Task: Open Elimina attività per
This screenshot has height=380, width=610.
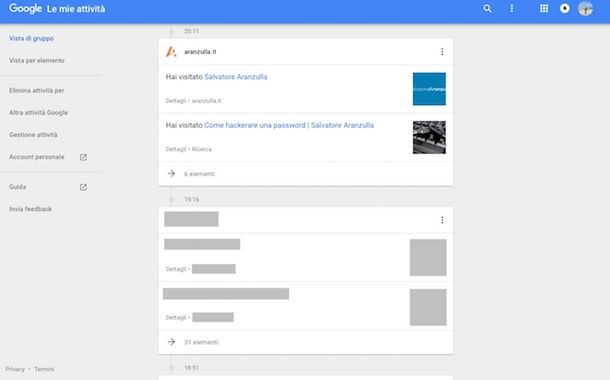Action: tap(37, 90)
